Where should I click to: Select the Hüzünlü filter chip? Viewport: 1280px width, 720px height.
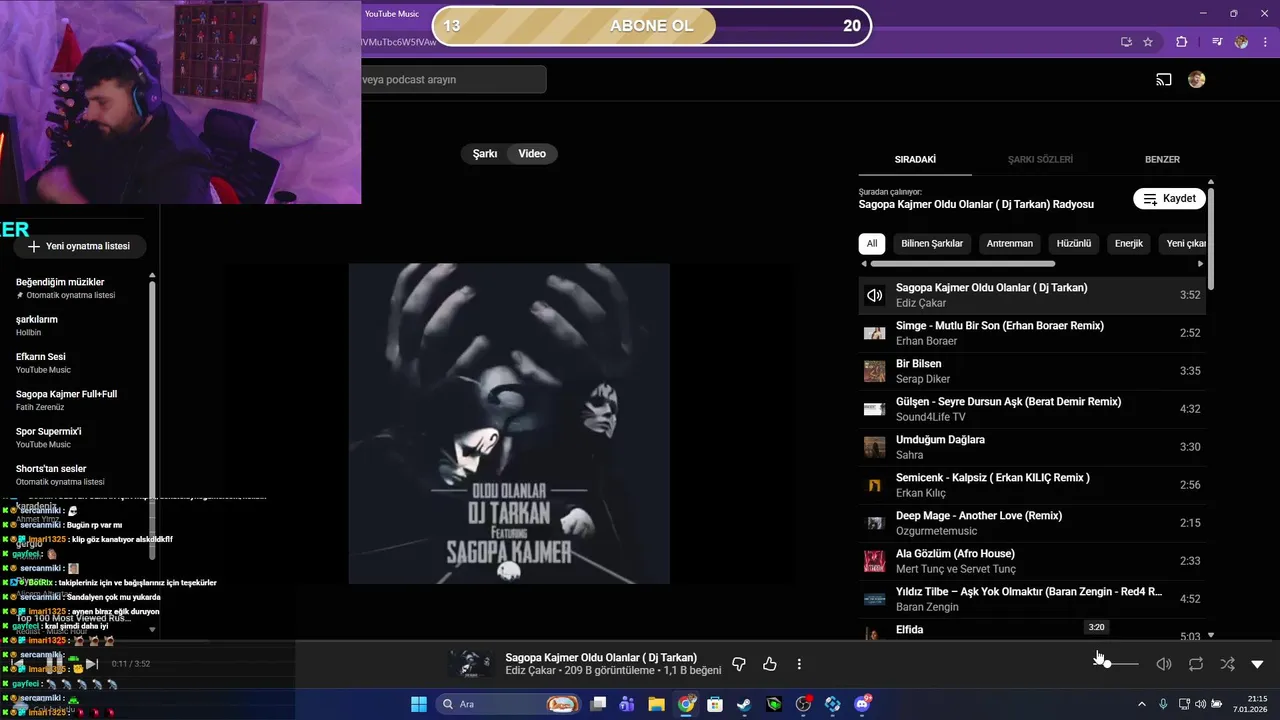click(x=1074, y=243)
